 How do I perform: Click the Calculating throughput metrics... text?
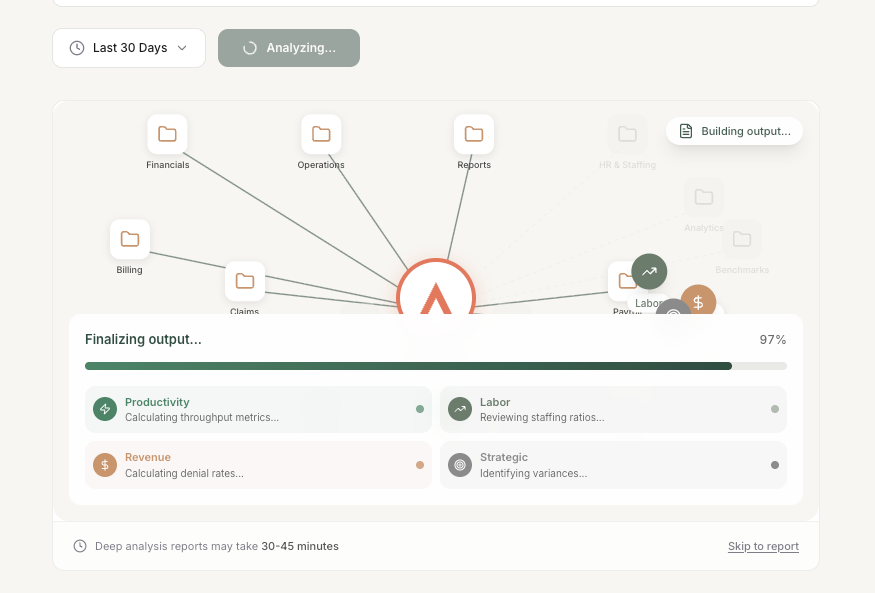click(x=202, y=417)
